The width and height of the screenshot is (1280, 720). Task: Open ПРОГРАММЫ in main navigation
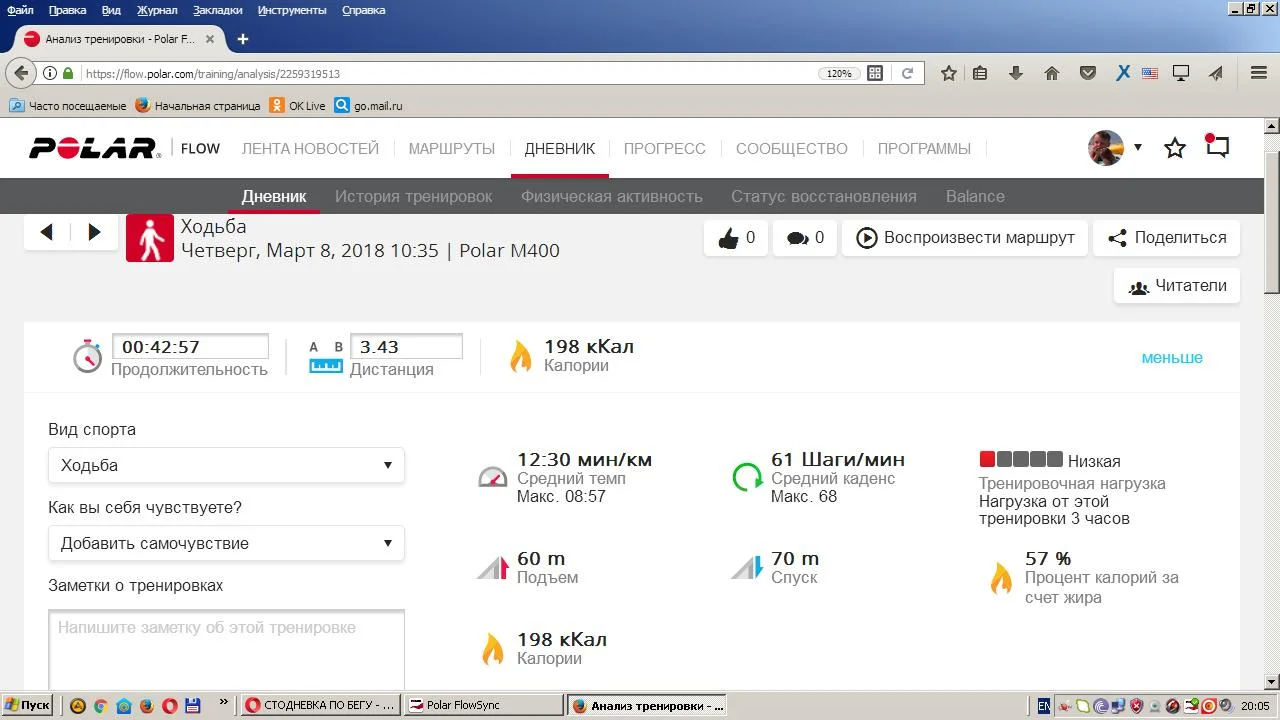[924, 149]
